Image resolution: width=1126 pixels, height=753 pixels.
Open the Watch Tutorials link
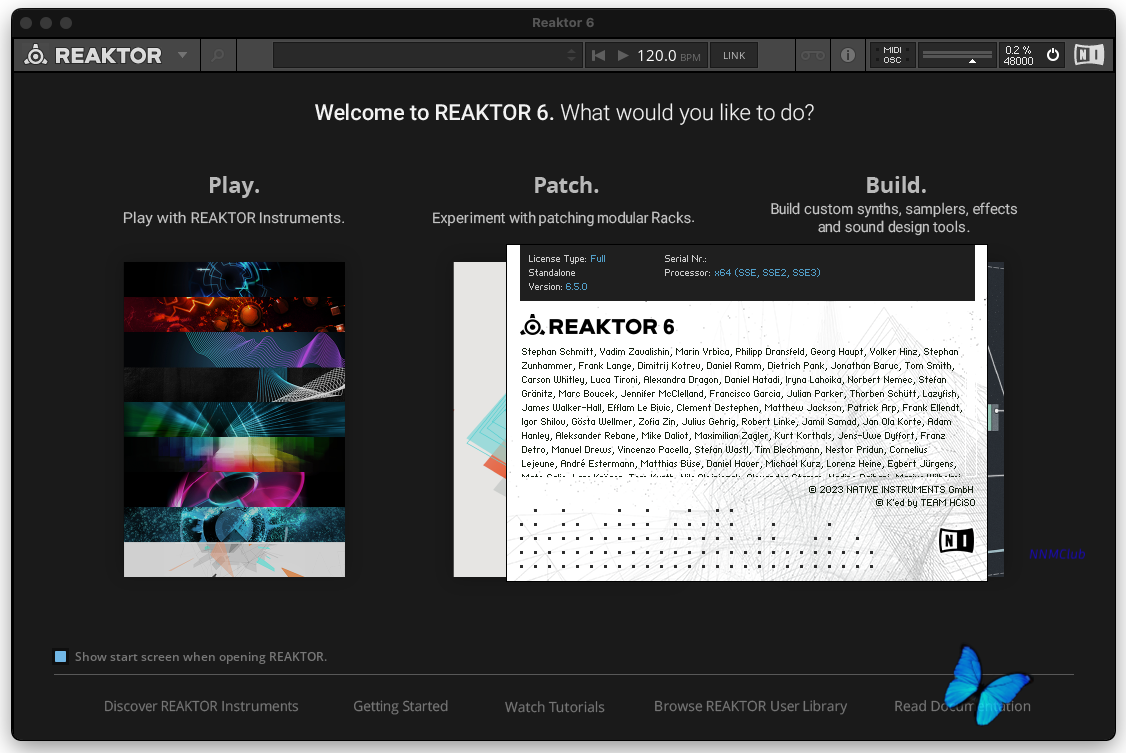tap(554, 707)
